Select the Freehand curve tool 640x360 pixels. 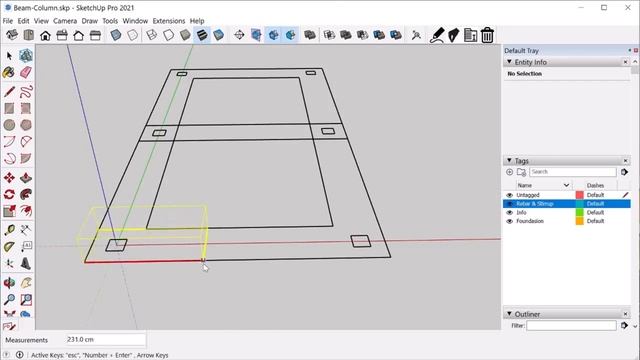(x=26, y=91)
